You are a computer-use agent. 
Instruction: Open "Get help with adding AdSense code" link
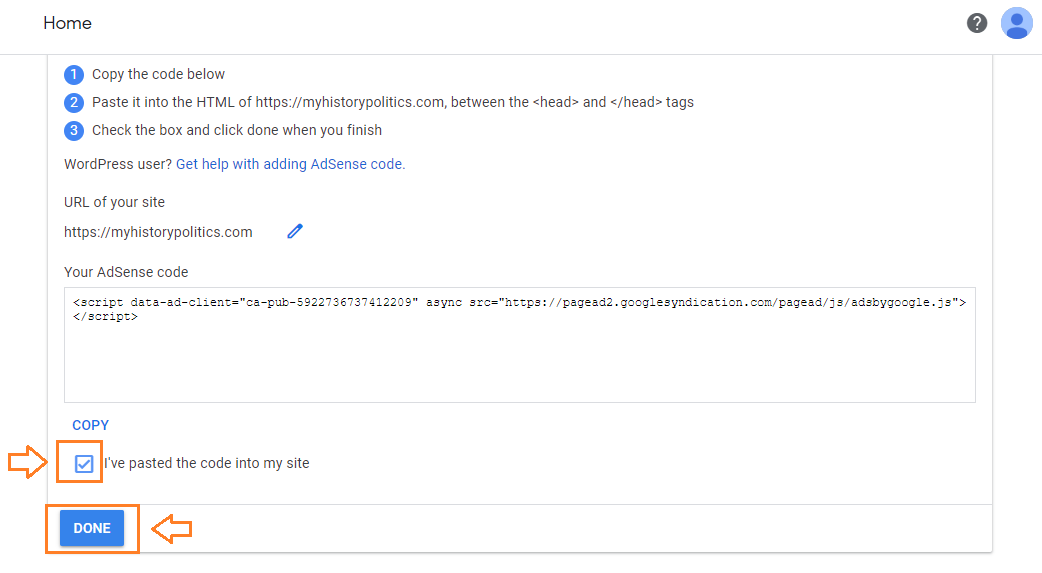[290, 164]
